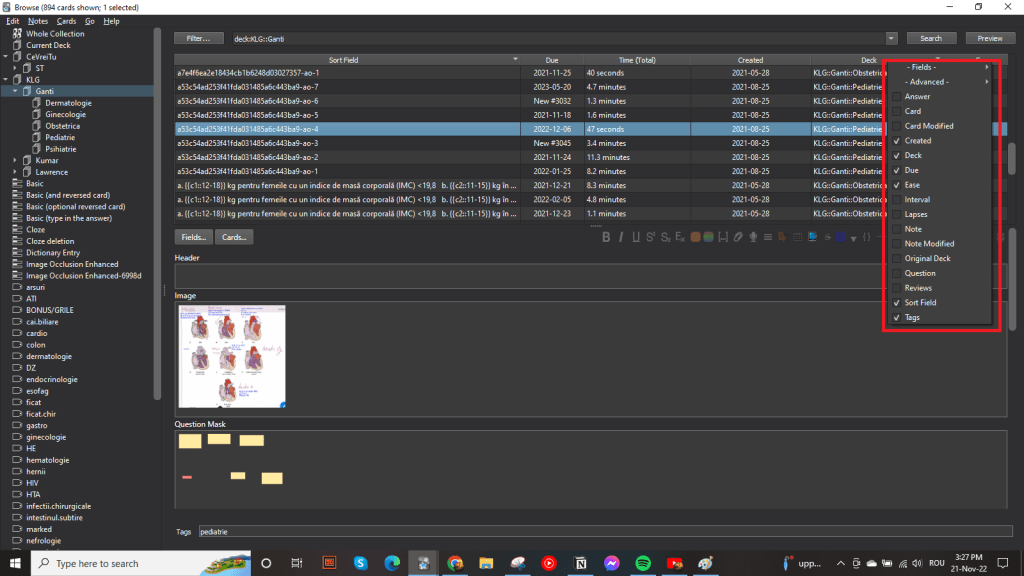Enable the Interval column checkbox
This screenshot has width=1024, height=576.
pyautogui.click(x=897, y=200)
